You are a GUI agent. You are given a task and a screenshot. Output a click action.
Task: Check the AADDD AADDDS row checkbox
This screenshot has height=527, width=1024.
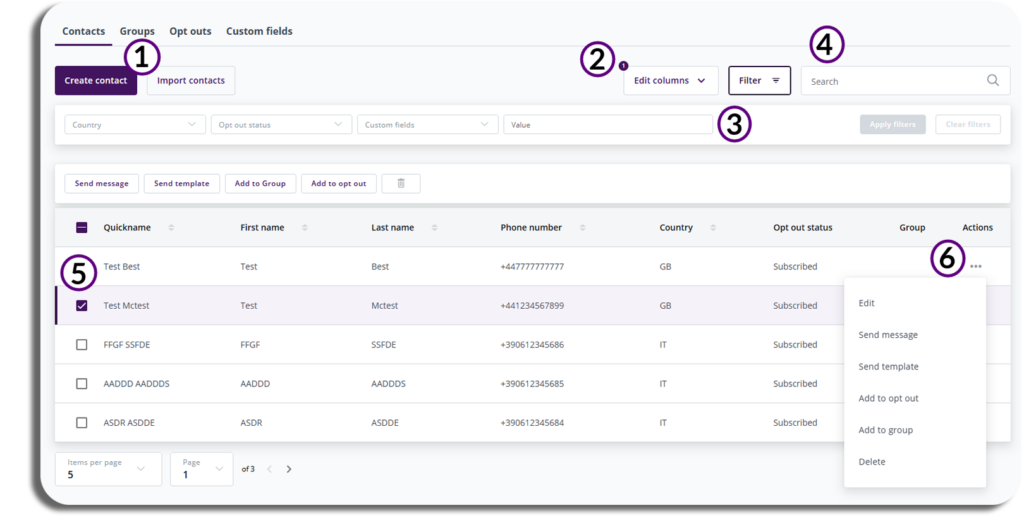[x=82, y=383]
